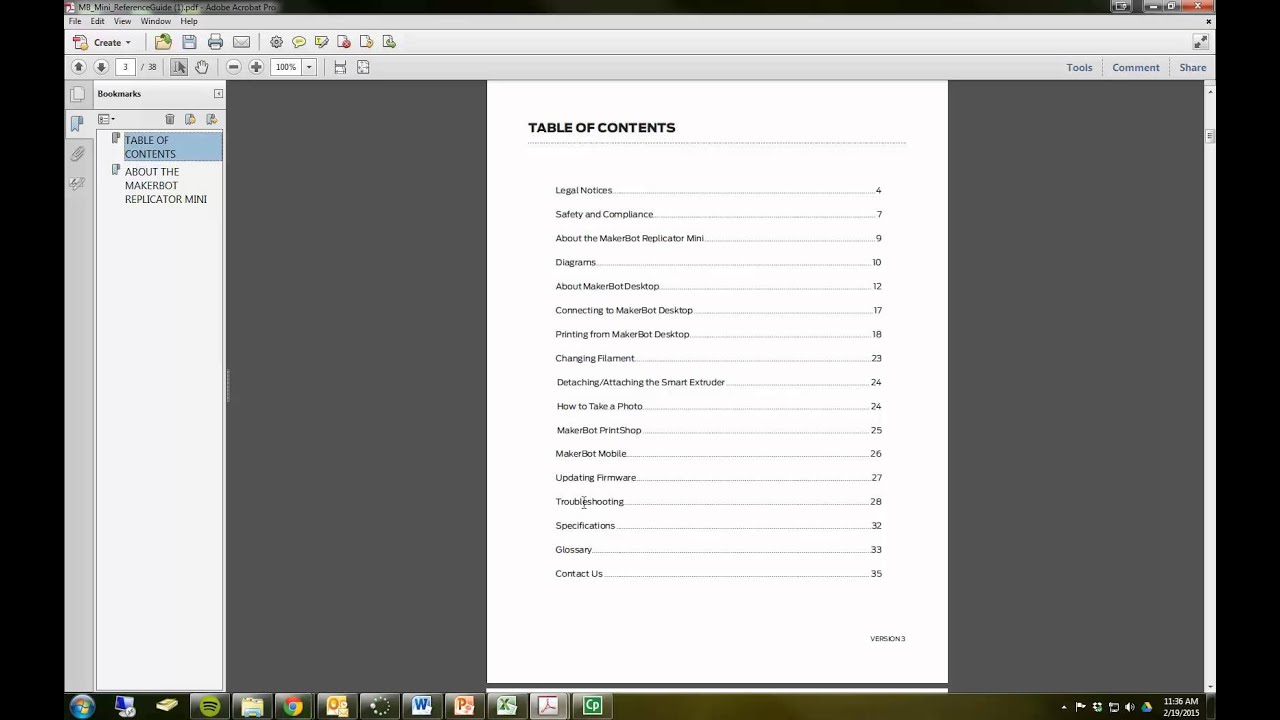Screen dimensions: 1280x720
Task: Go to previous page with up arrow
Action: 78,67
